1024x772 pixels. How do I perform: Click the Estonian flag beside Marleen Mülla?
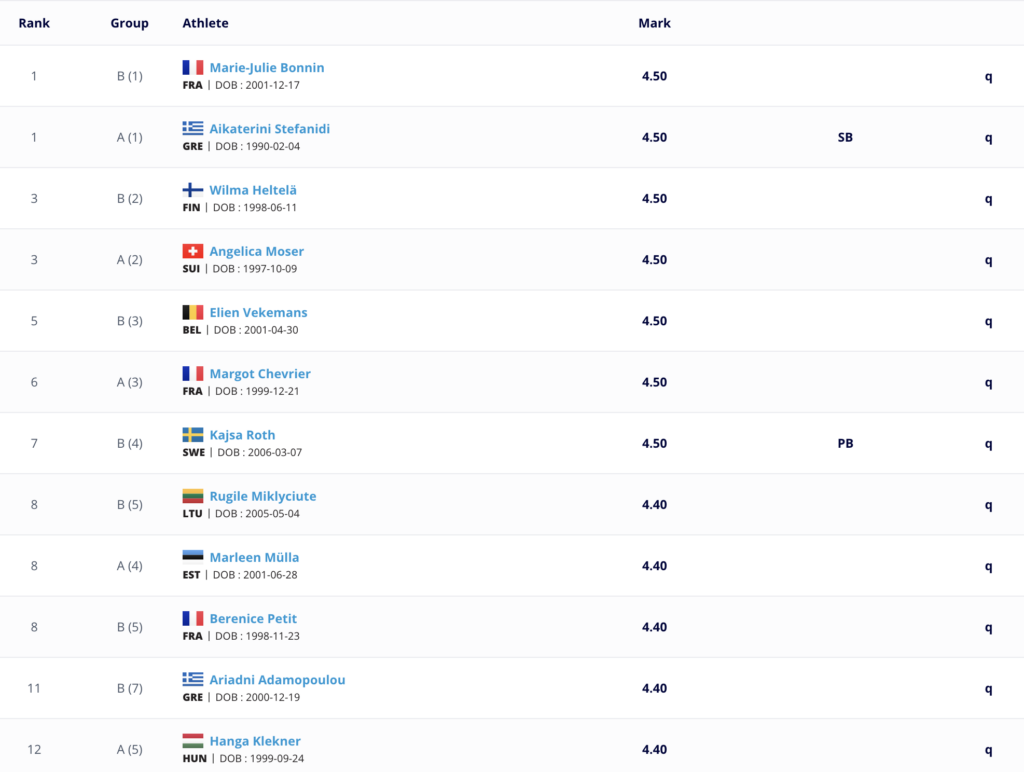click(193, 556)
